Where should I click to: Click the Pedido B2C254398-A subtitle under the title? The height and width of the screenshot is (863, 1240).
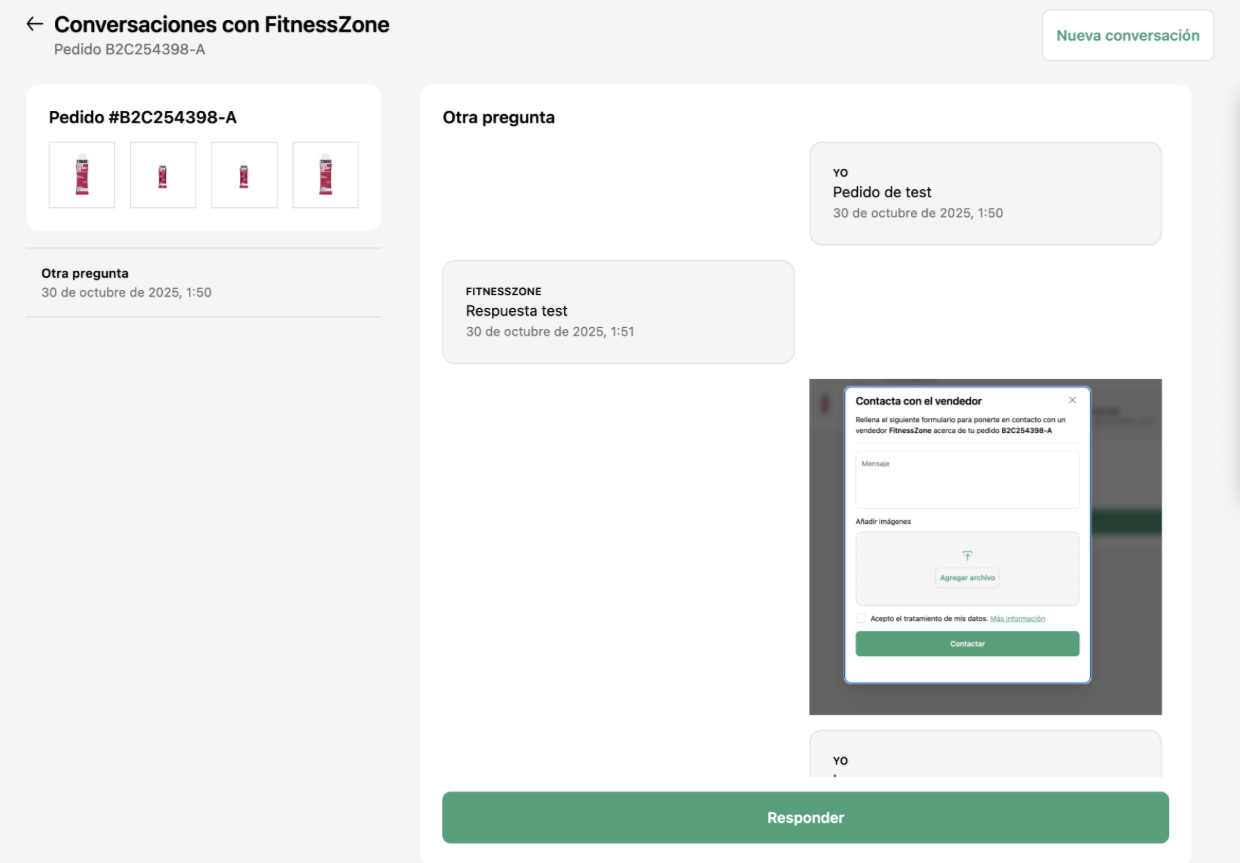pyautogui.click(x=130, y=49)
